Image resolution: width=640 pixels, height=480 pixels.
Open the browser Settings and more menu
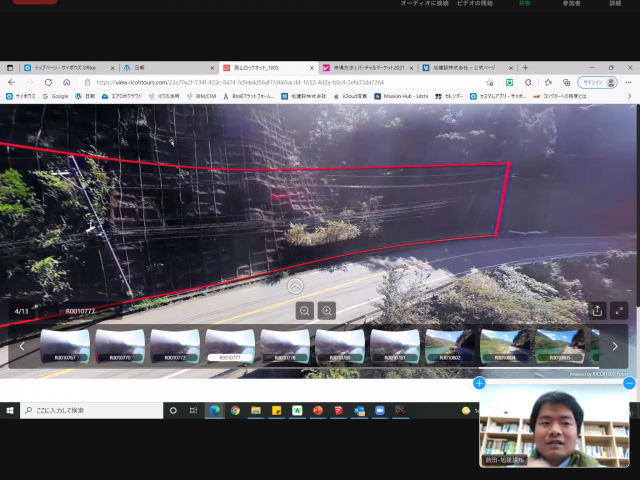(x=628, y=82)
